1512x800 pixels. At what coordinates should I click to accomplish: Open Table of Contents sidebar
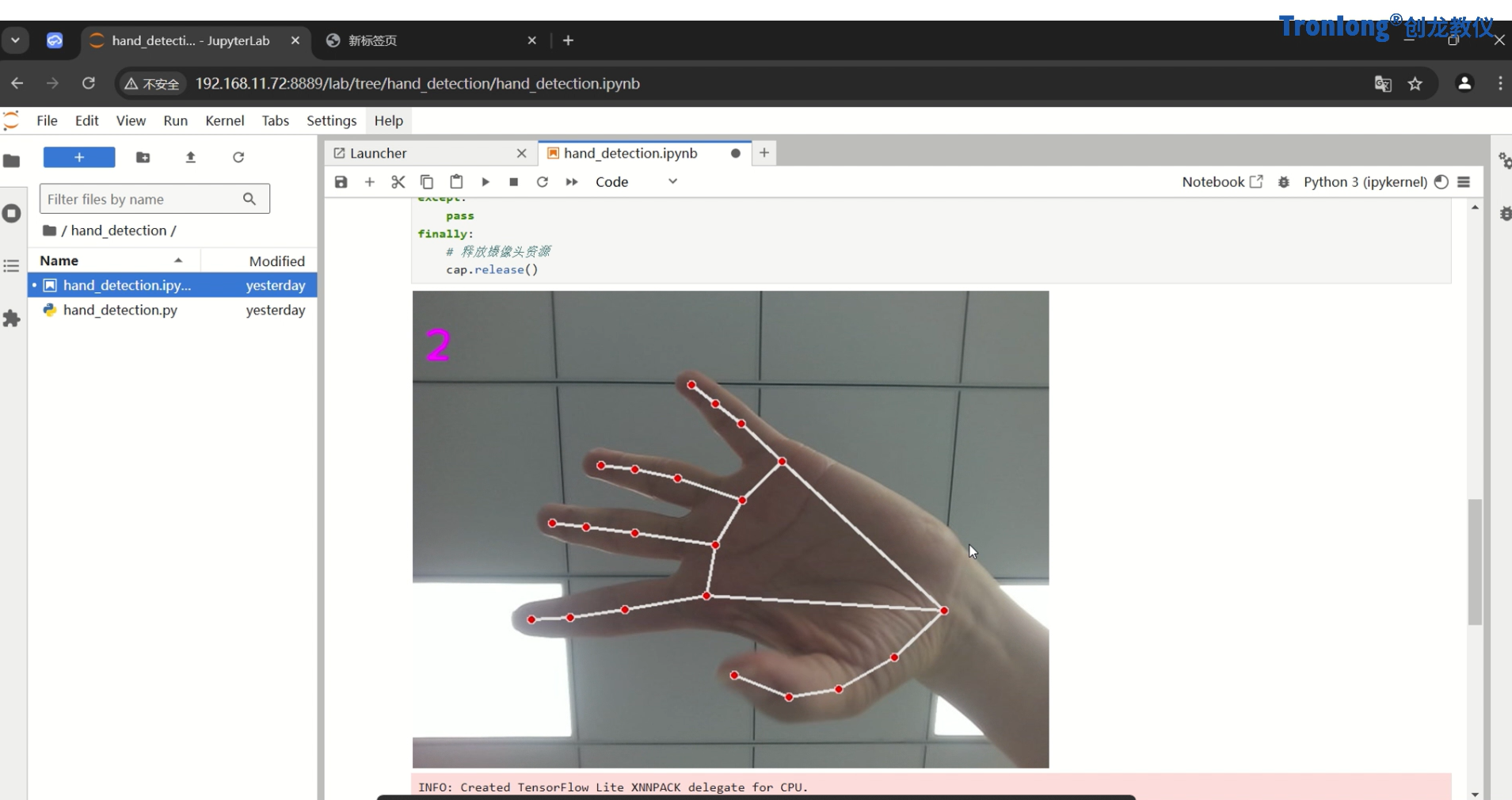click(12, 265)
